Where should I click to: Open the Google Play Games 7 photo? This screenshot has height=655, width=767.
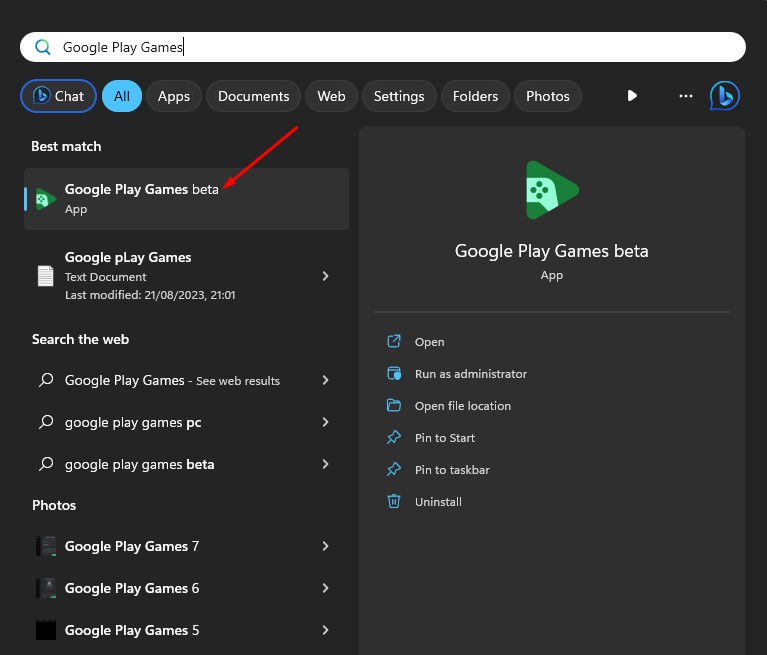[186, 546]
